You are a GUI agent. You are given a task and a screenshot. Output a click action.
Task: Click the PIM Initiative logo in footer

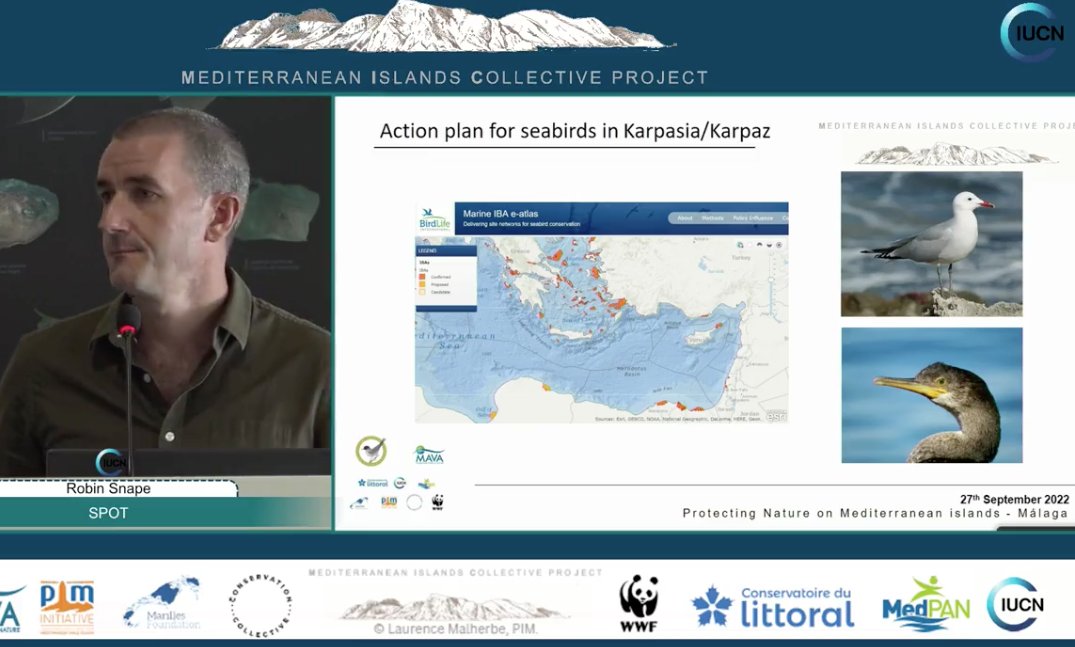67,607
